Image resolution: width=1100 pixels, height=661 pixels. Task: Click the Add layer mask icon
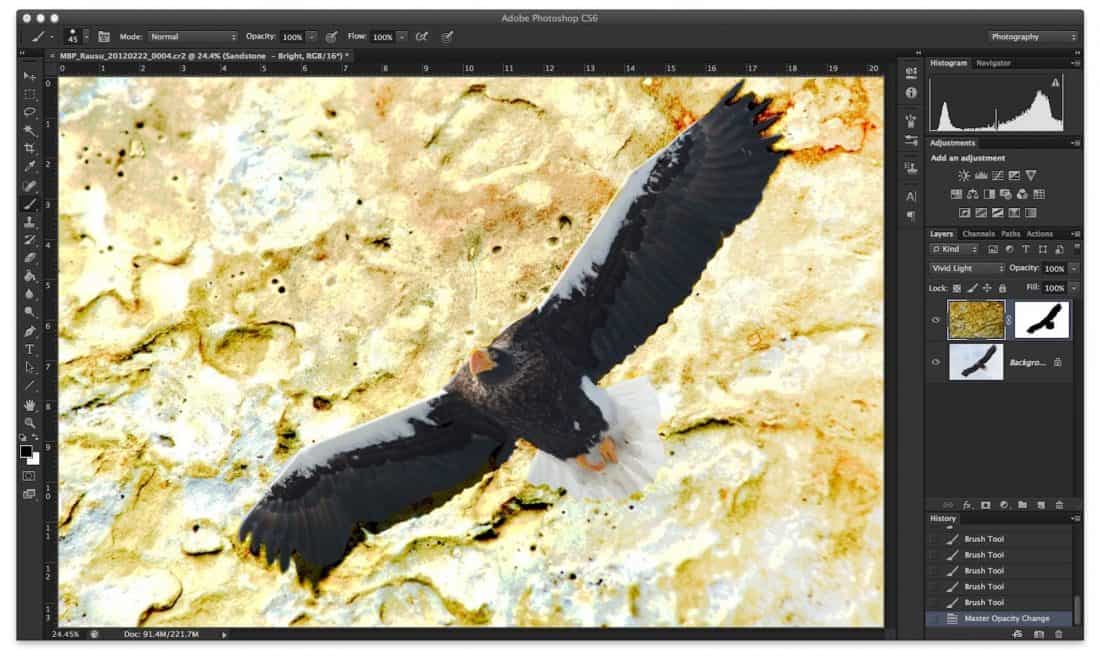point(985,506)
